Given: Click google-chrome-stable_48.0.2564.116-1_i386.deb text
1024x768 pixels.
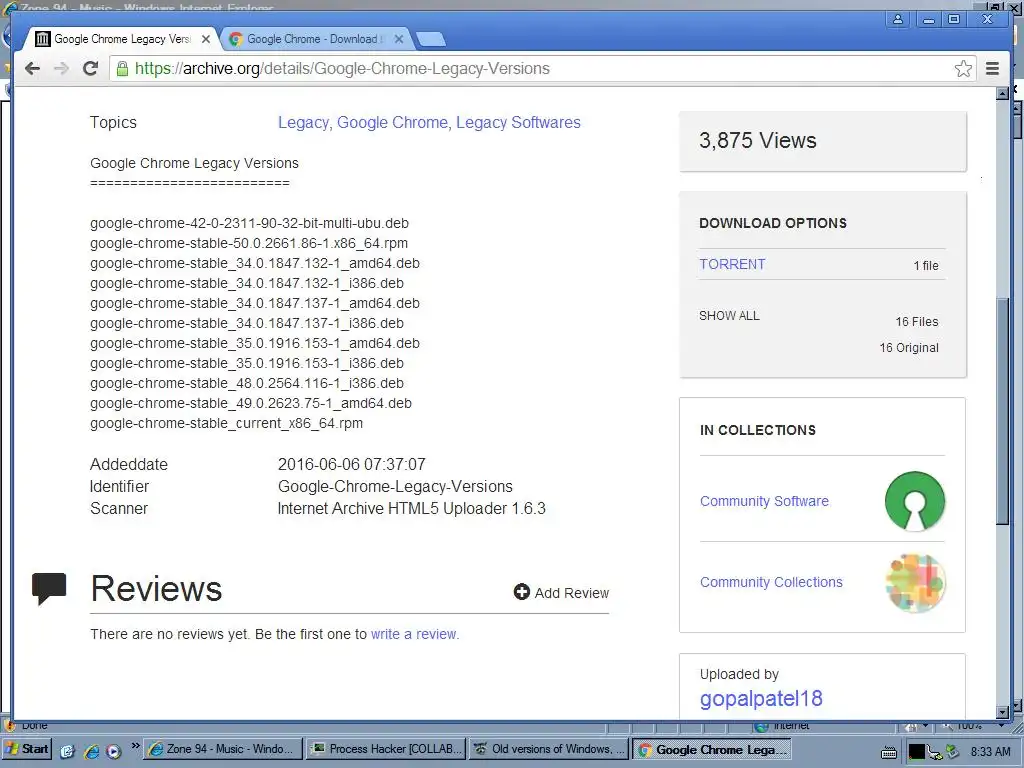Looking at the screenshot, I should (x=247, y=383).
